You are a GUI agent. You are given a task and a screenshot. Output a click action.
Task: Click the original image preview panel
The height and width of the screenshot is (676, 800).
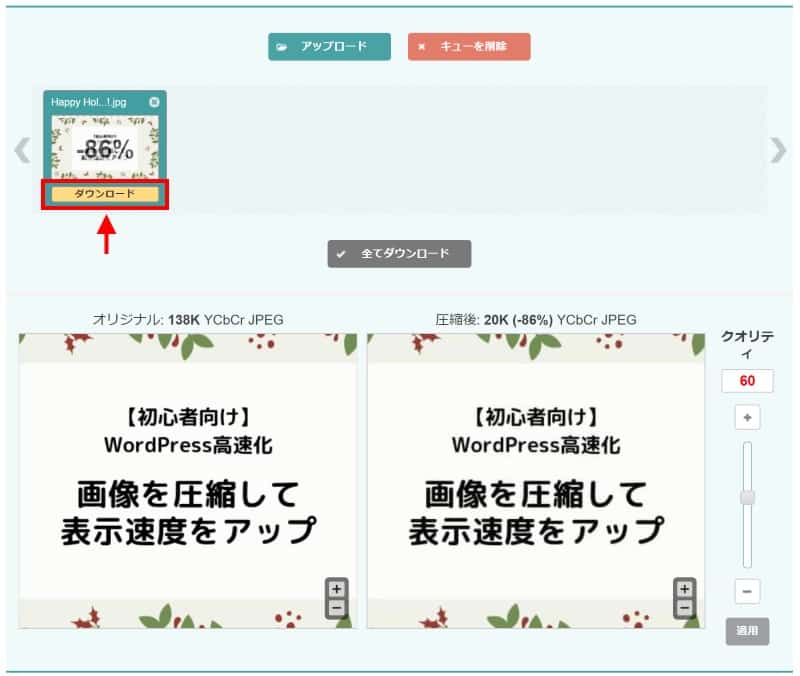point(187,480)
